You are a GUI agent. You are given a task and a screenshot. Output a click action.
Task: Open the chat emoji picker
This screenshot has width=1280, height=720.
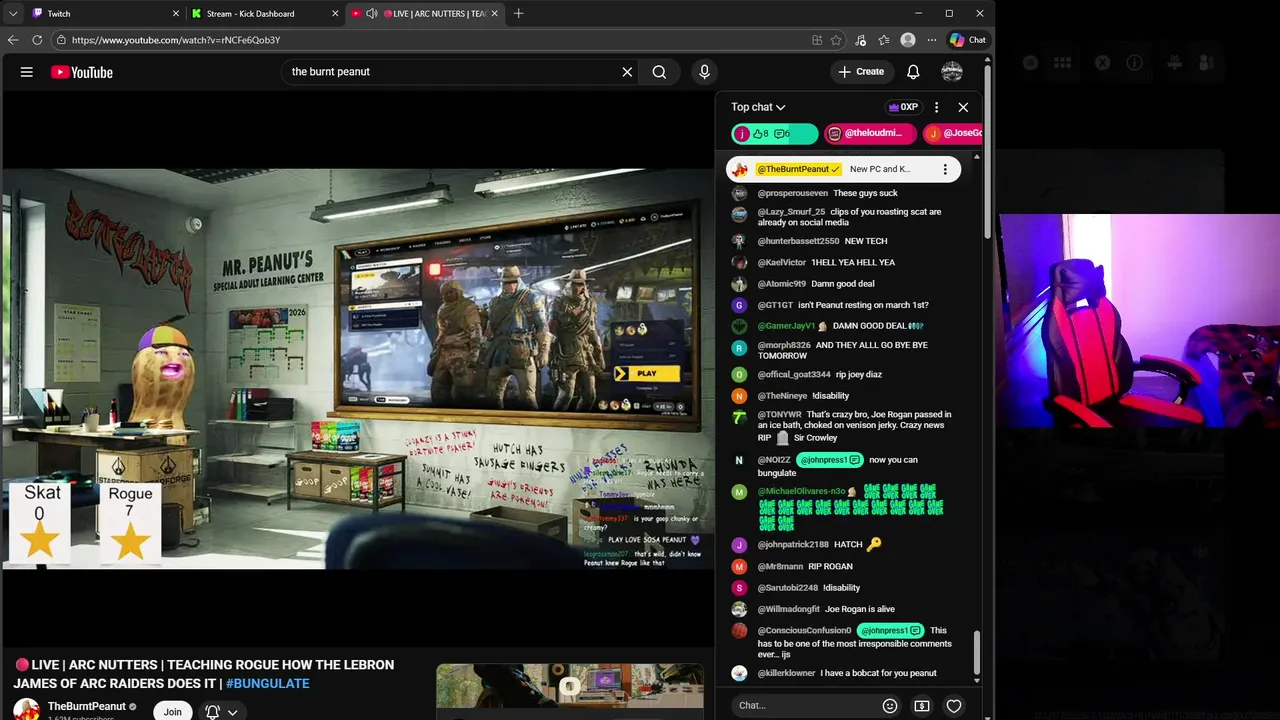[890, 706]
